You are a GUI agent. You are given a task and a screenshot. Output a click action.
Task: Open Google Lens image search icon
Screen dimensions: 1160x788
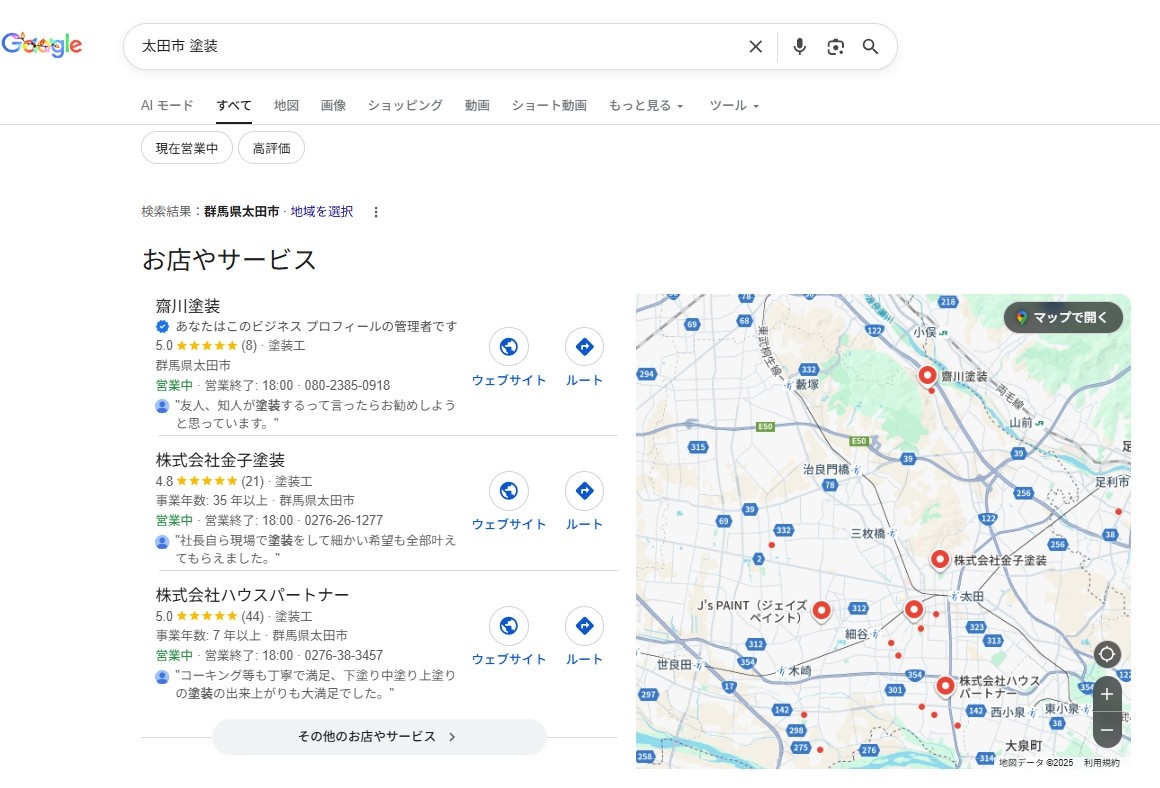835,46
